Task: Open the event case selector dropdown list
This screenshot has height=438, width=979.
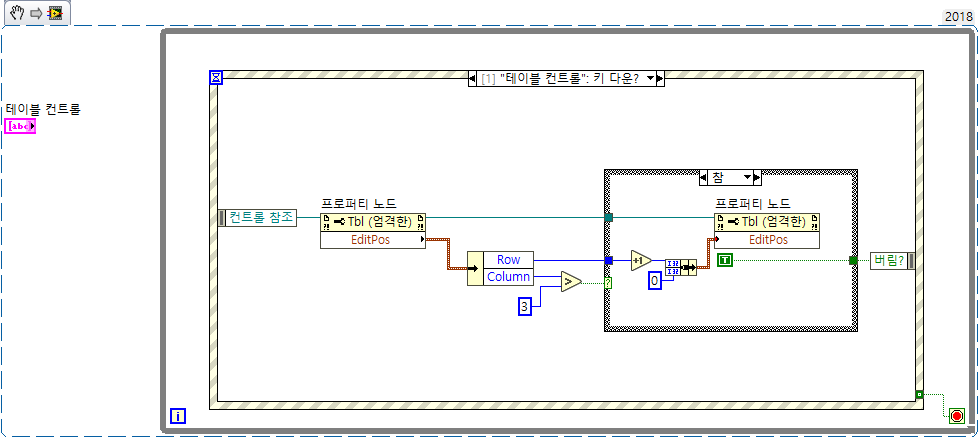Action: coord(650,79)
